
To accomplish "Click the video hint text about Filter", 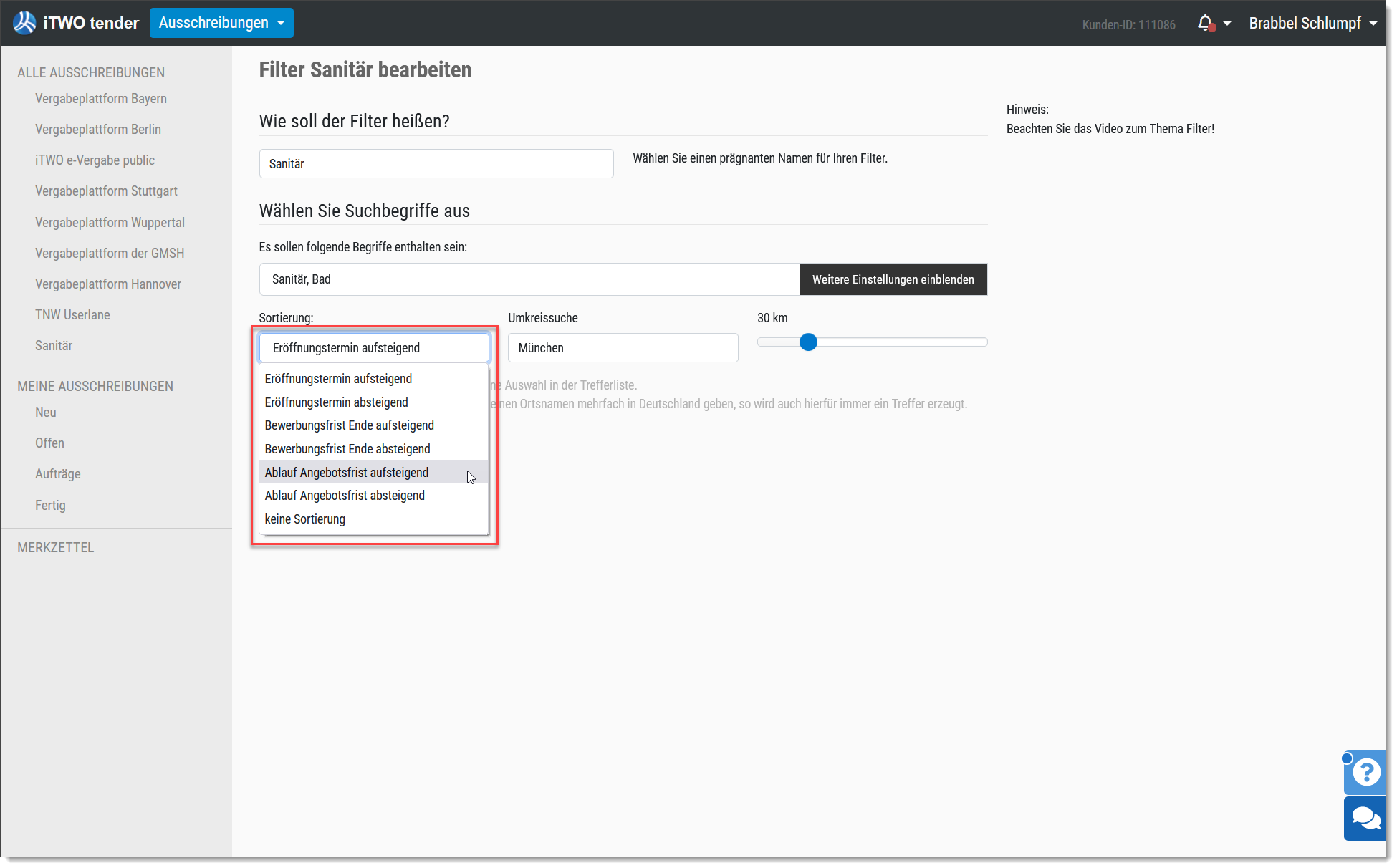I will pos(1110,129).
